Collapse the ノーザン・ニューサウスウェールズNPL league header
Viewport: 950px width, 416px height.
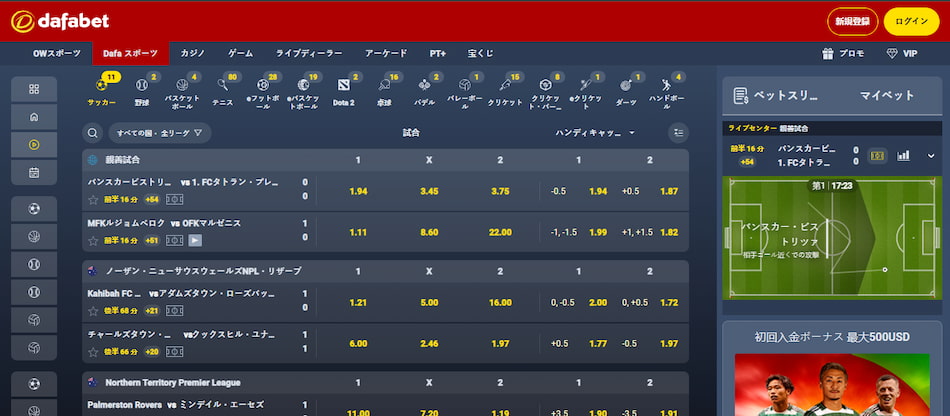(x=385, y=271)
